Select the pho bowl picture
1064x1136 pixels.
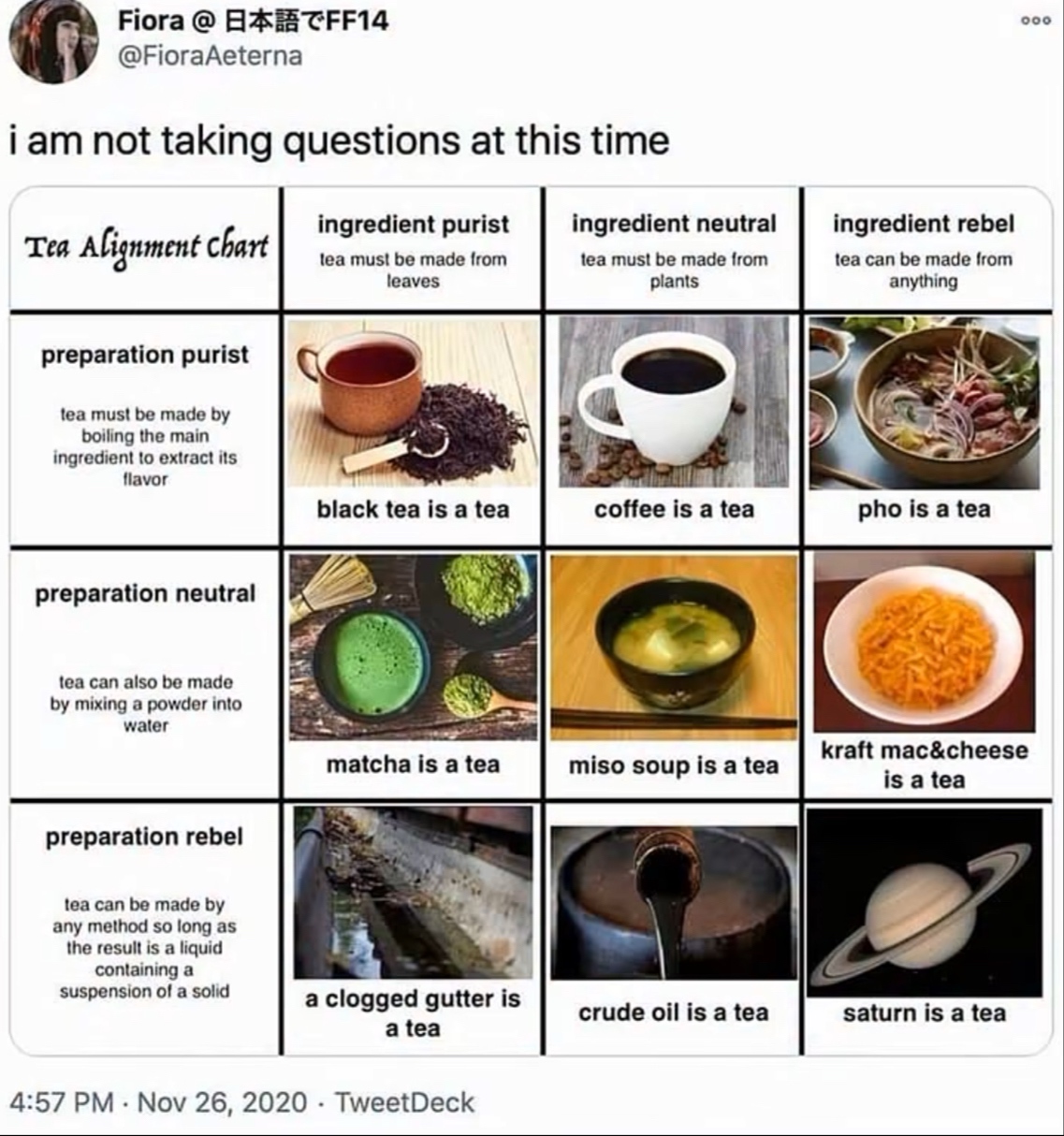point(925,402)
